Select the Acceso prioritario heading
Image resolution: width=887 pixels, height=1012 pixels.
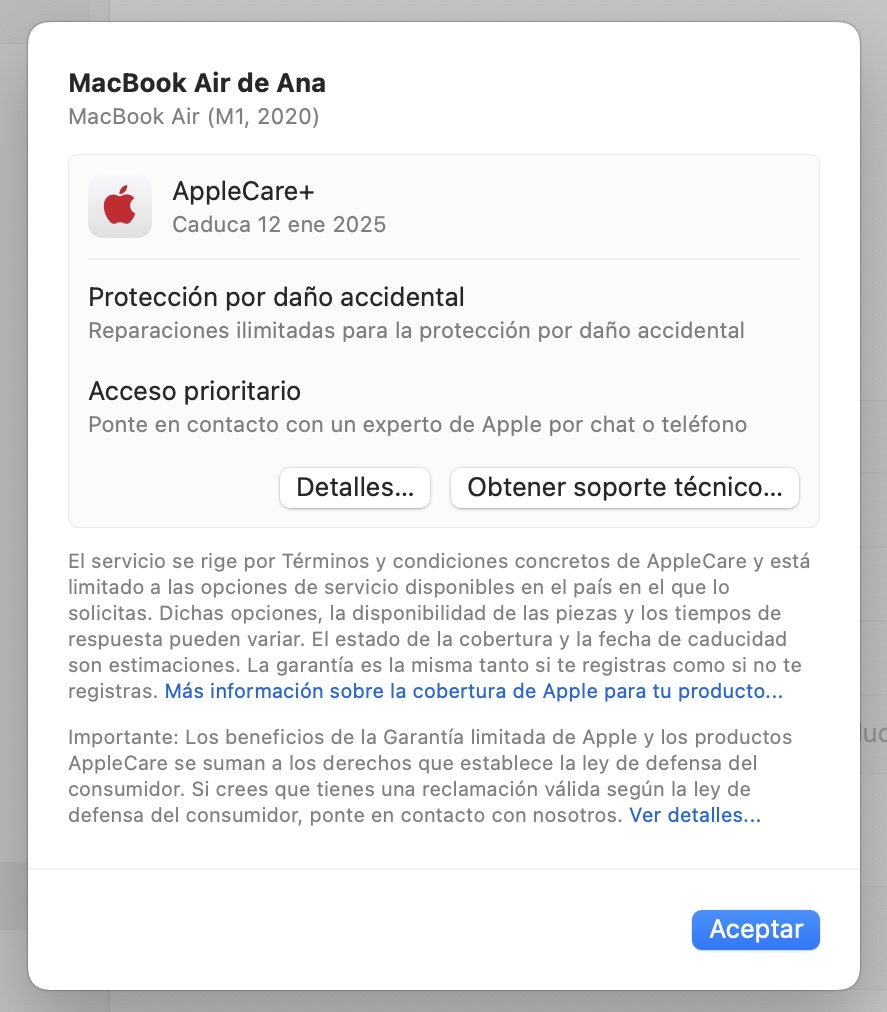click(194, 391)
